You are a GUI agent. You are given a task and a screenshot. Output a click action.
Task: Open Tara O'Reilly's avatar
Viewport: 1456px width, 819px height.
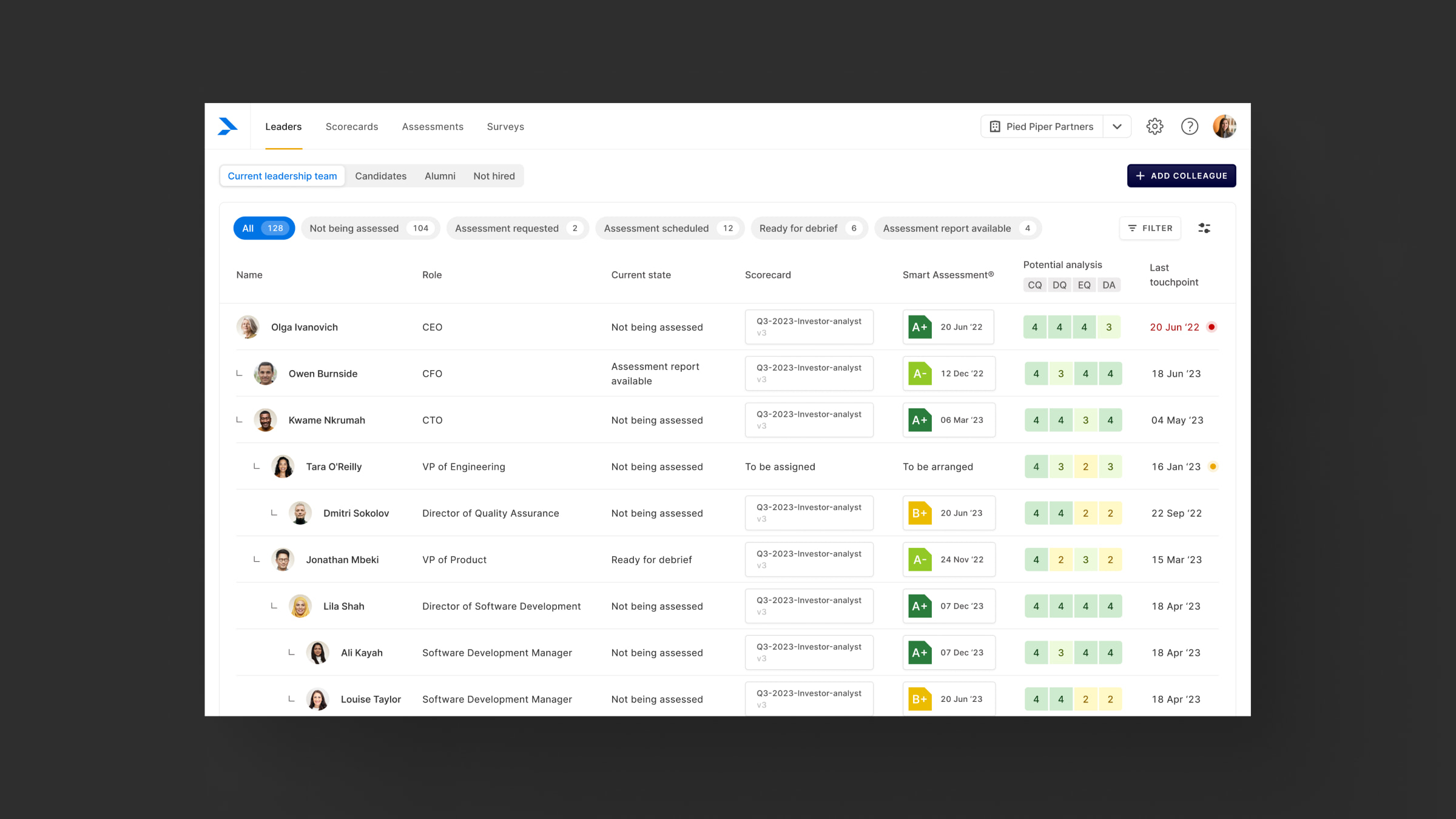[283, 467]
